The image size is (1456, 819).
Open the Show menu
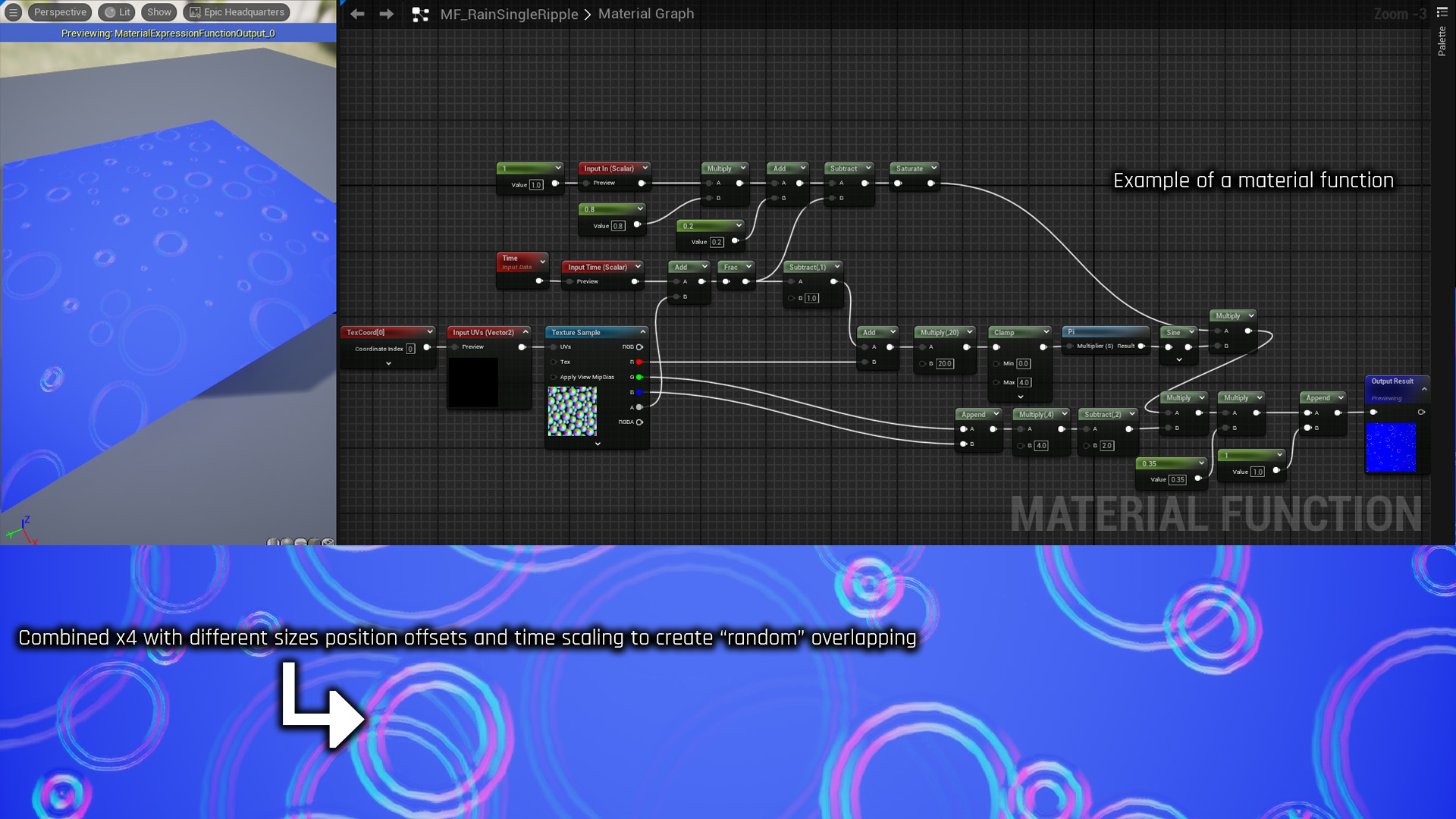tap(159, 12)
